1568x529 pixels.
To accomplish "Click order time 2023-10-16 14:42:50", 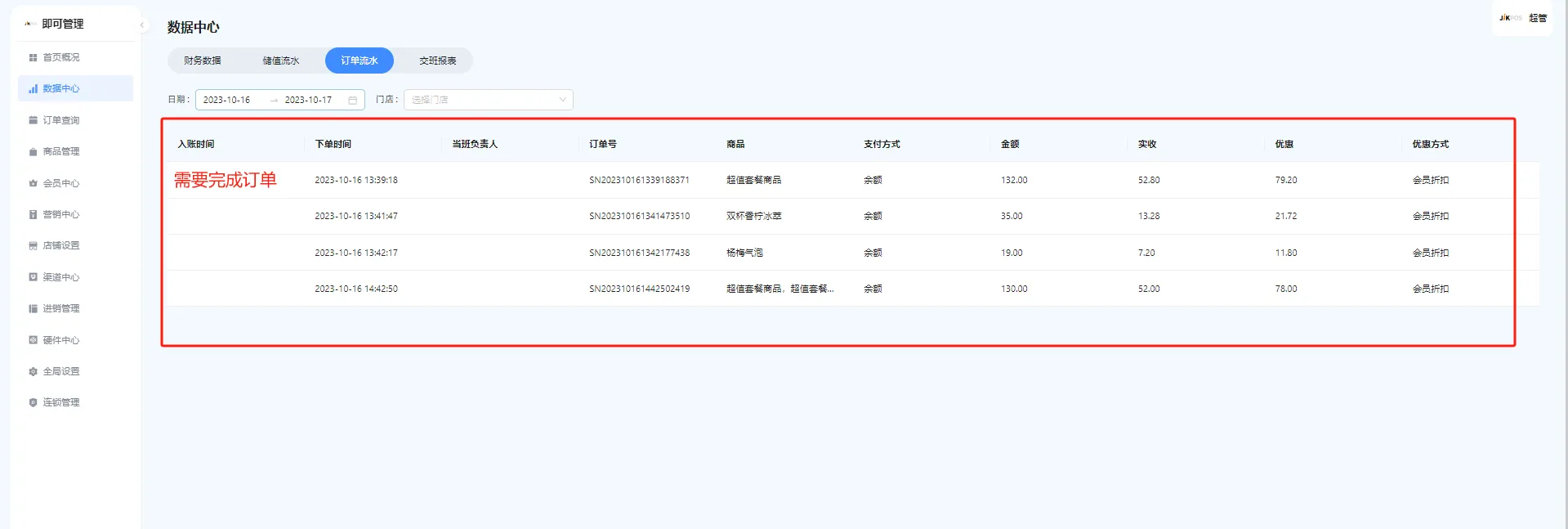I will click(x=356, y=289).
